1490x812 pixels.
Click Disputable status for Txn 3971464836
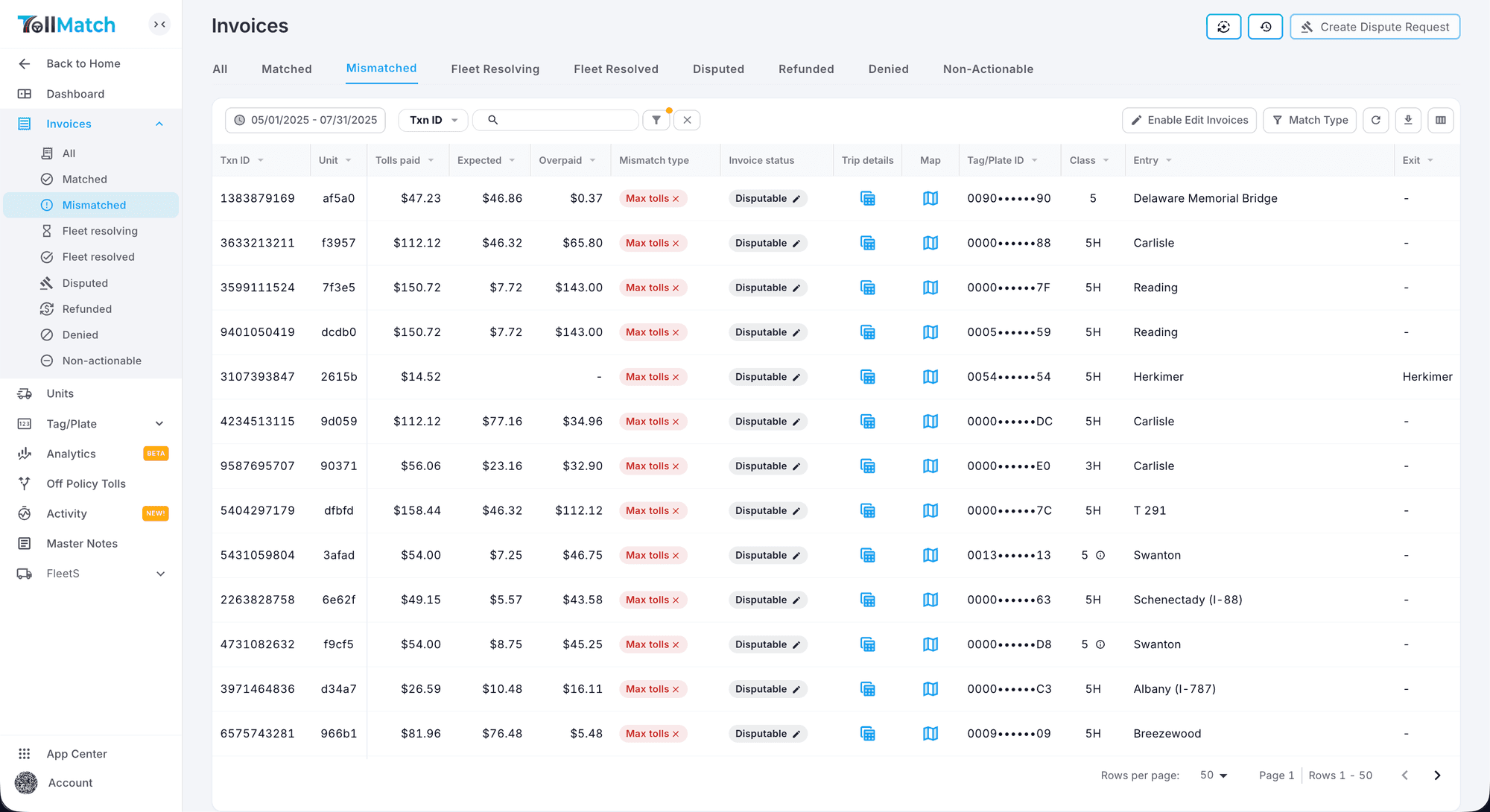point(767,689)
